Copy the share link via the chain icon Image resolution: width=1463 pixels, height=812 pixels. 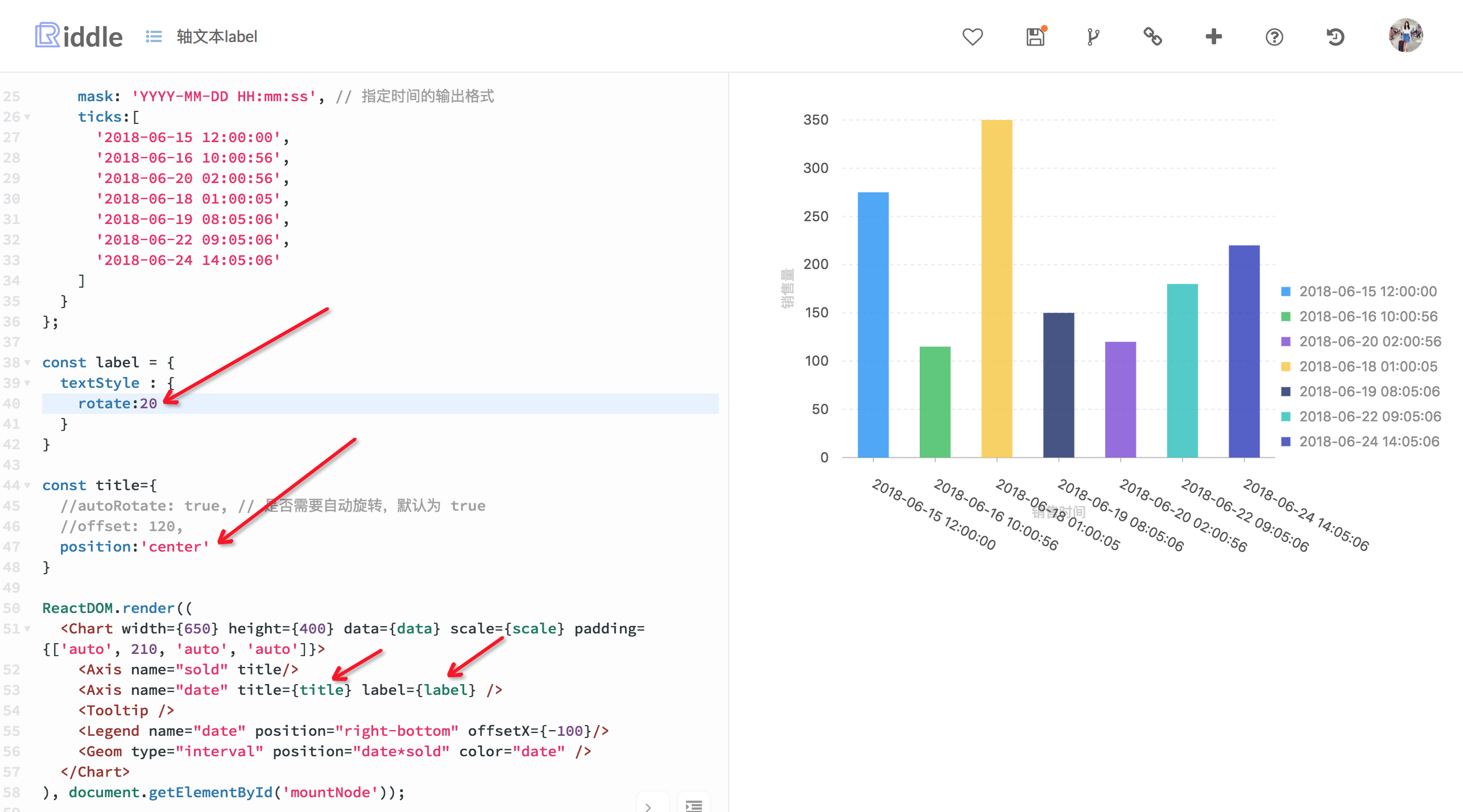[1153, 37]
